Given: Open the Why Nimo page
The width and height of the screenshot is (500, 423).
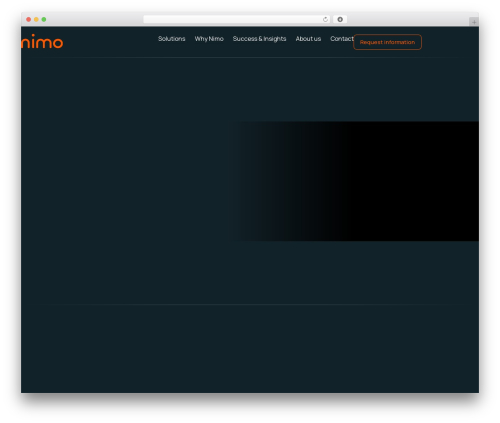Looking at the screenshot, I should [209, 39].
